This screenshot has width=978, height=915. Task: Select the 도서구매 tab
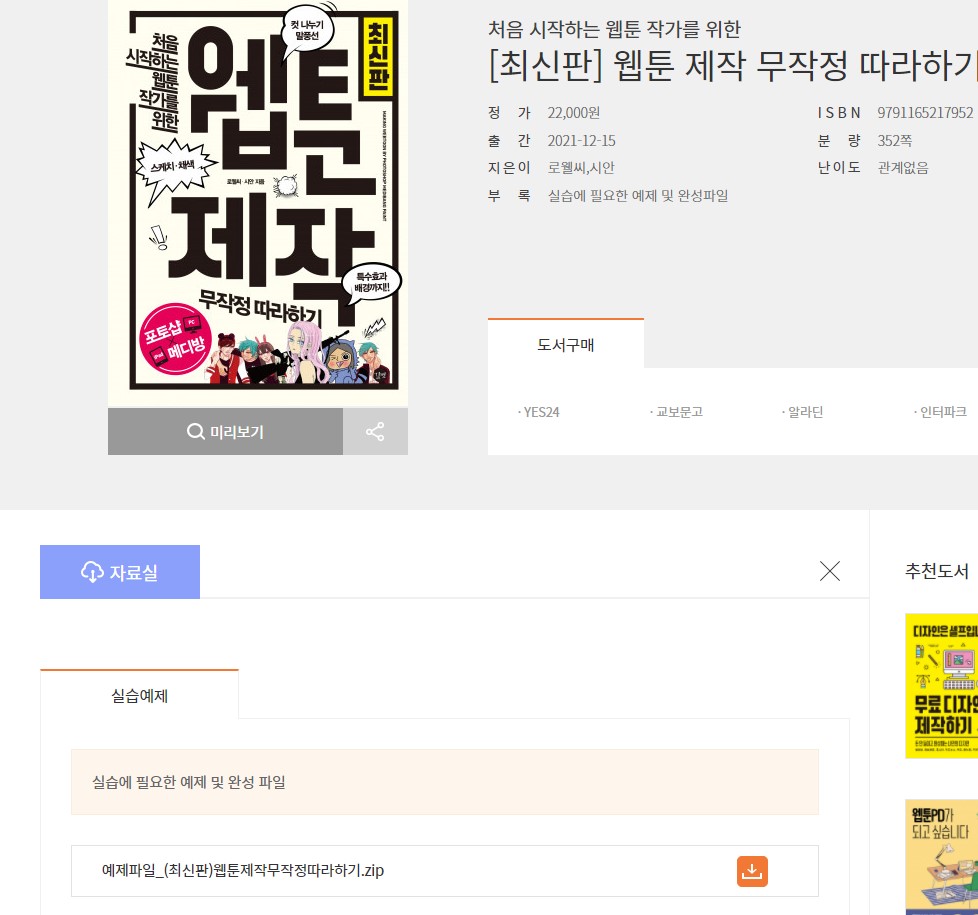coord(566,344)
